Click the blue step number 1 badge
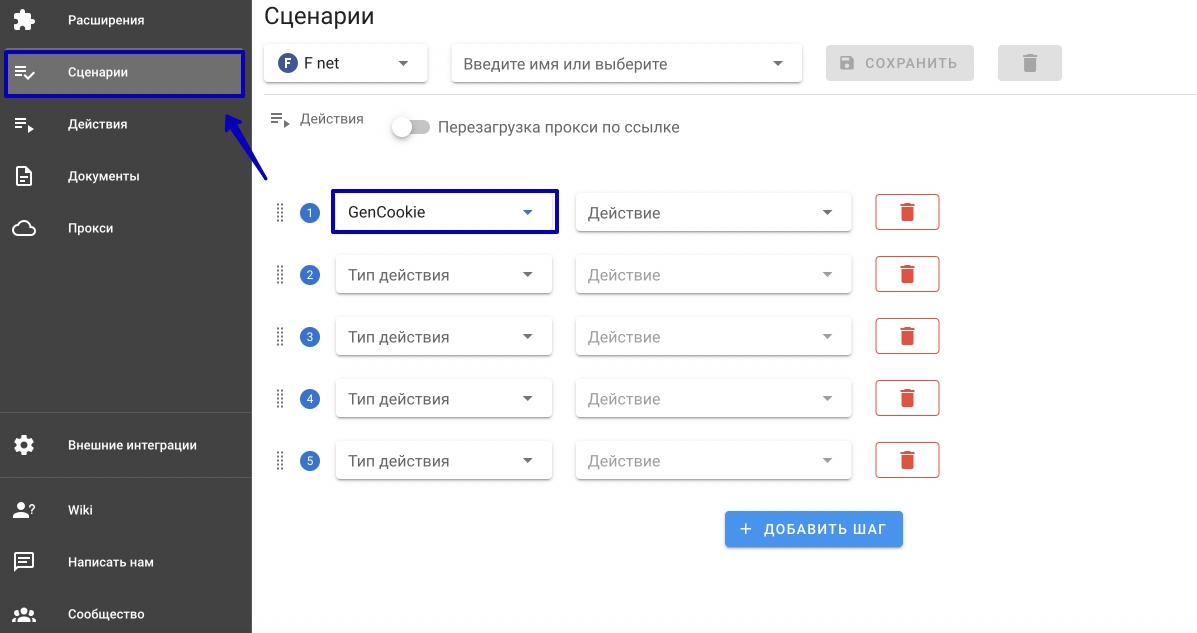1197x633 pixels. (x=310, y=212)
